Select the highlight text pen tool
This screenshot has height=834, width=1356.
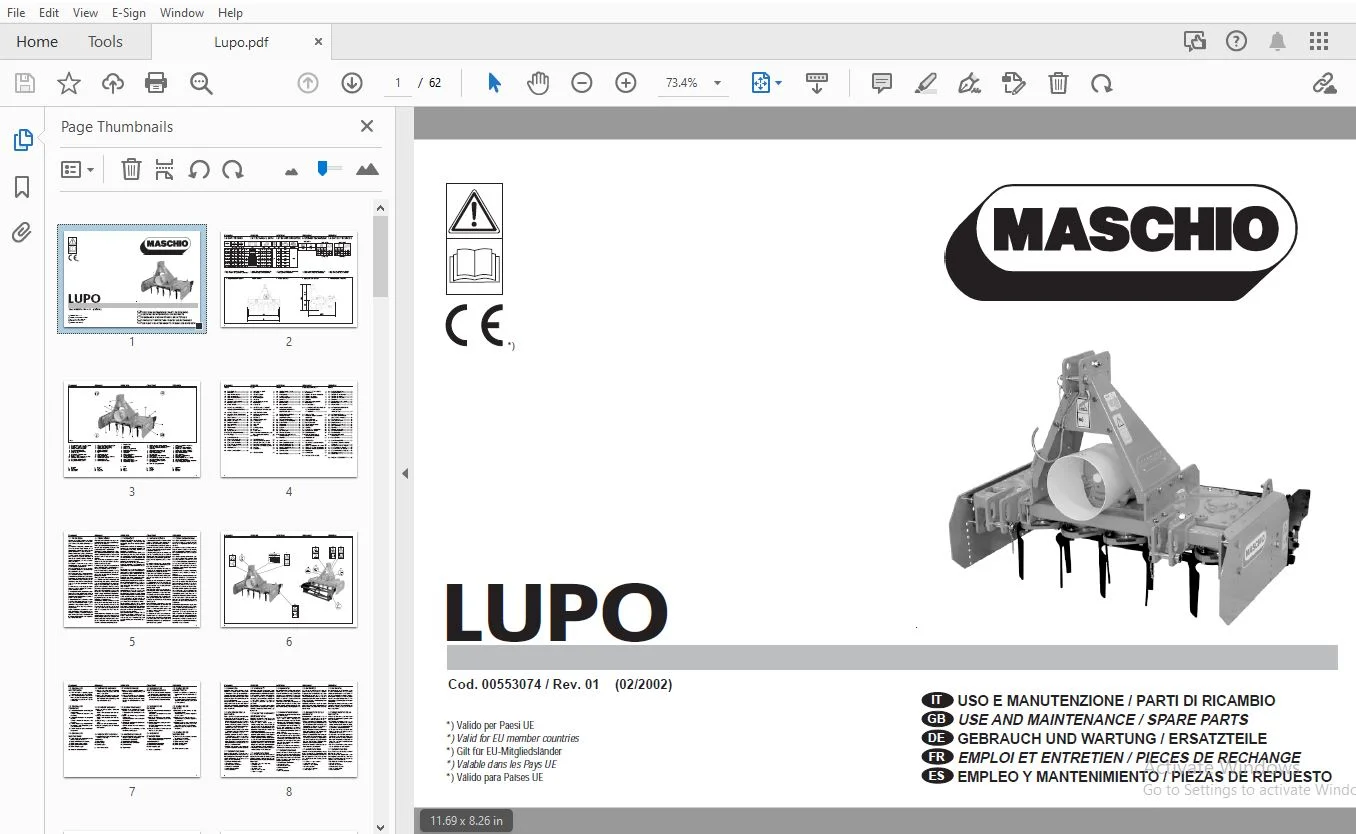click(x=926, y=83)
